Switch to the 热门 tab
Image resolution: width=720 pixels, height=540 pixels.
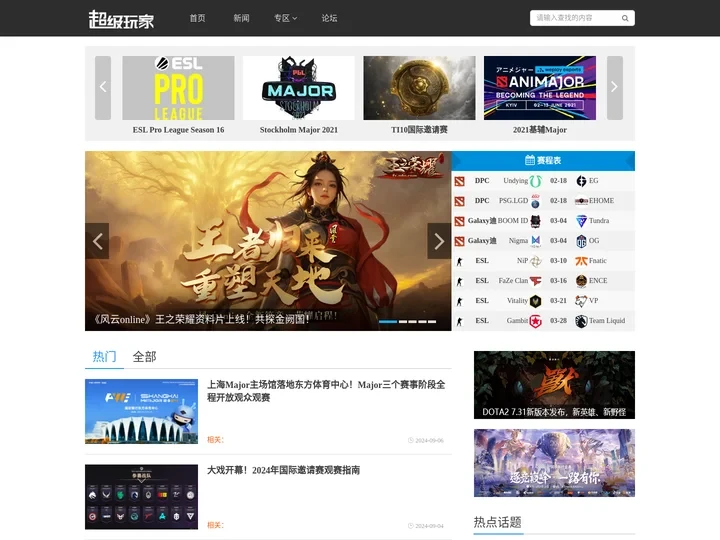click(104, 356)
